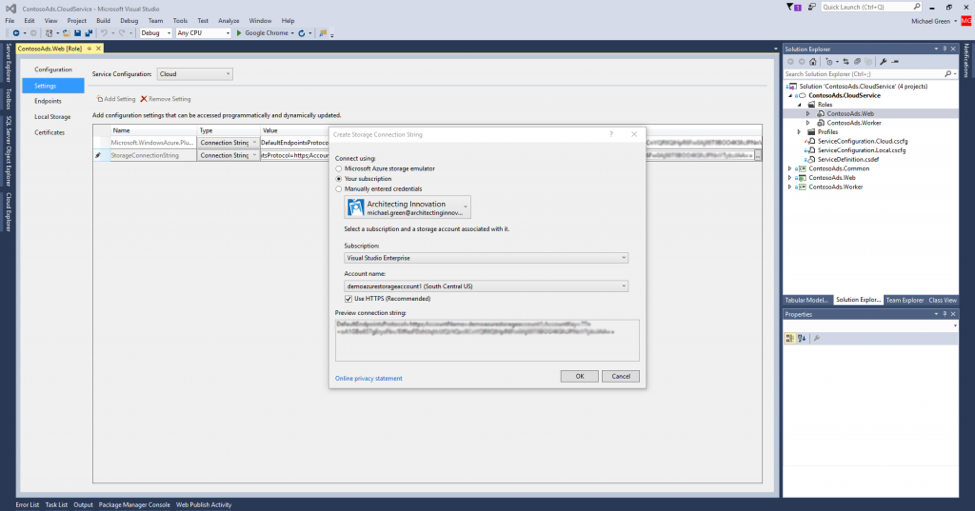Open Type dropdown for StorageConnectionString row
This screenshot has width=975, height=511.
[254, 155]
